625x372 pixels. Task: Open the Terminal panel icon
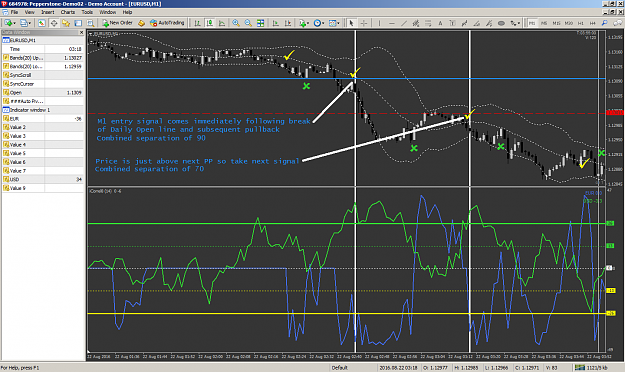pos(78,23)
